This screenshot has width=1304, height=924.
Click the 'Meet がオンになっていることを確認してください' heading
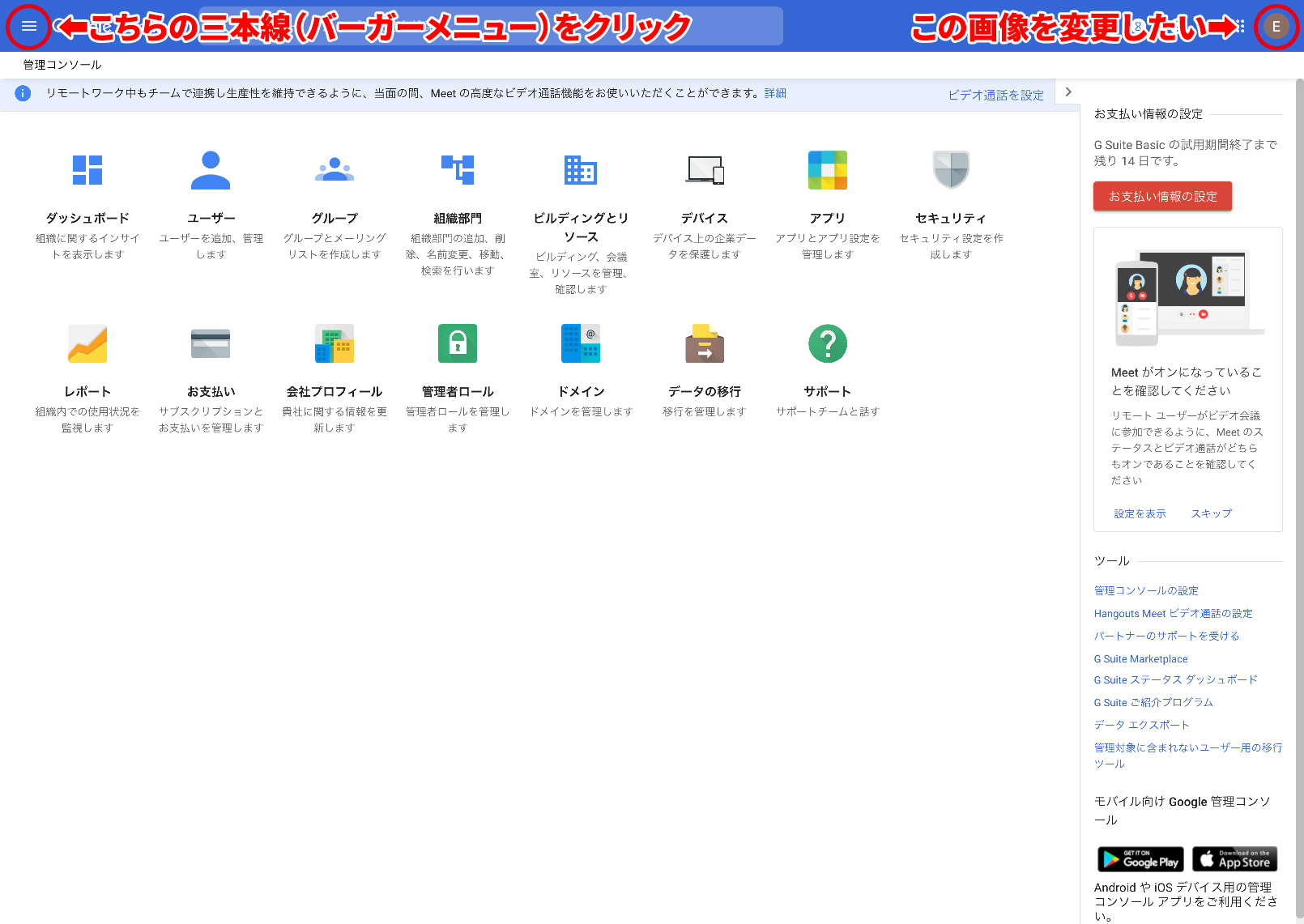(1187, 381)
